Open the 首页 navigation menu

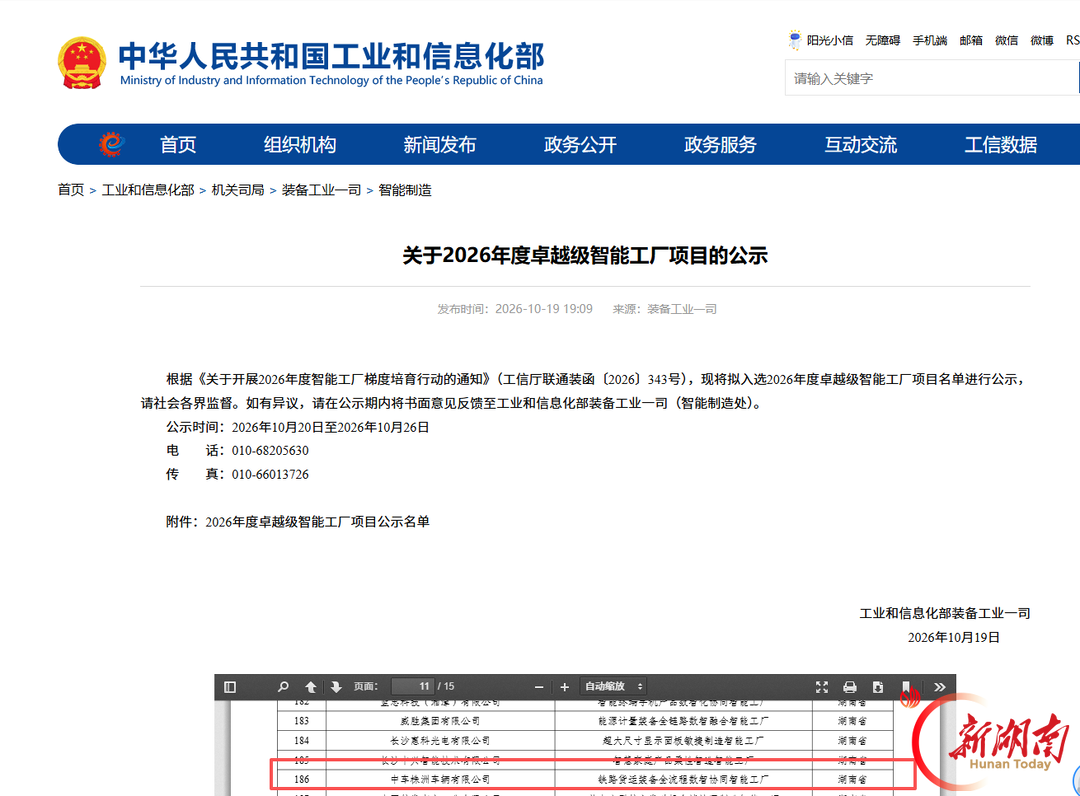point(178,145)
